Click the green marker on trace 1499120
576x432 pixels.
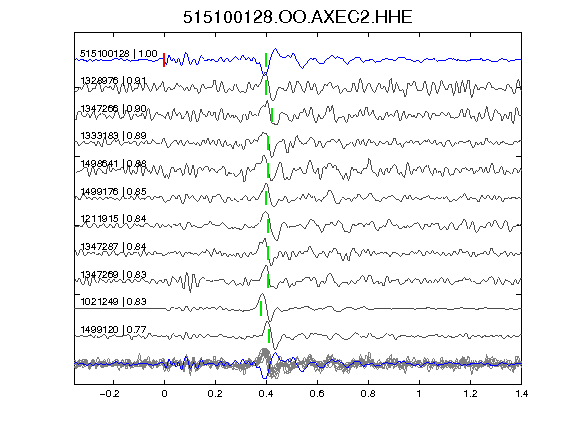coord(269,336)
